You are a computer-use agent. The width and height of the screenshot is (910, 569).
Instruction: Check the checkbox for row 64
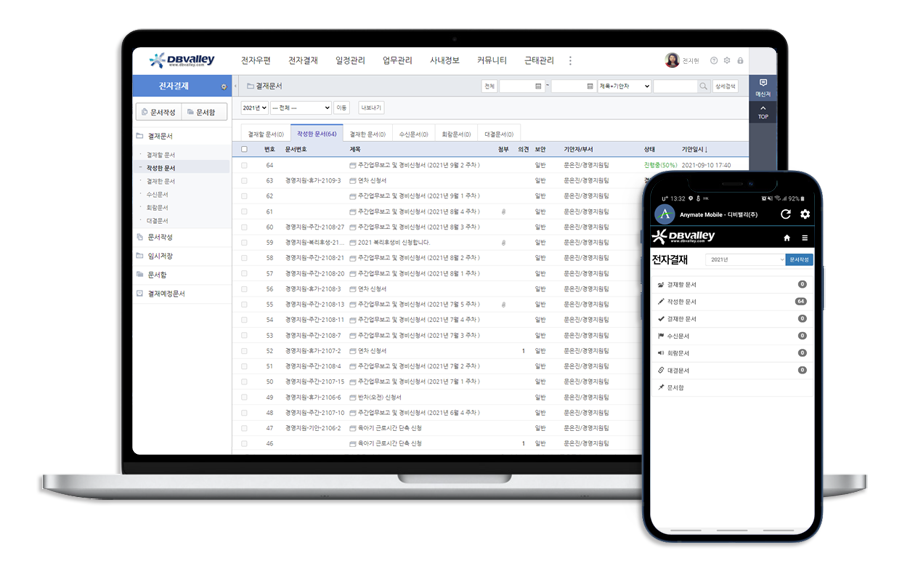[244, 165]
